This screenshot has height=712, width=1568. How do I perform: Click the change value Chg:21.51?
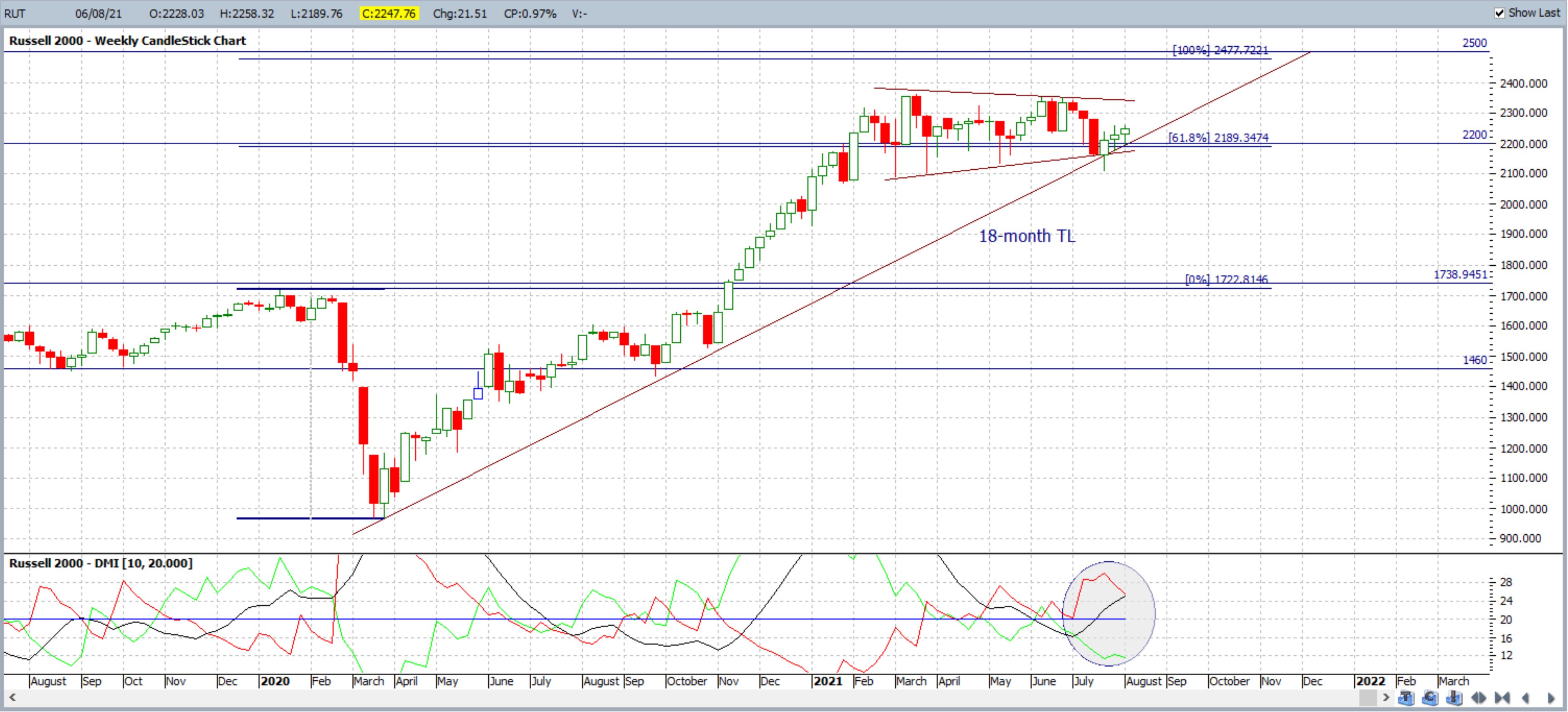tap(460, 13)
